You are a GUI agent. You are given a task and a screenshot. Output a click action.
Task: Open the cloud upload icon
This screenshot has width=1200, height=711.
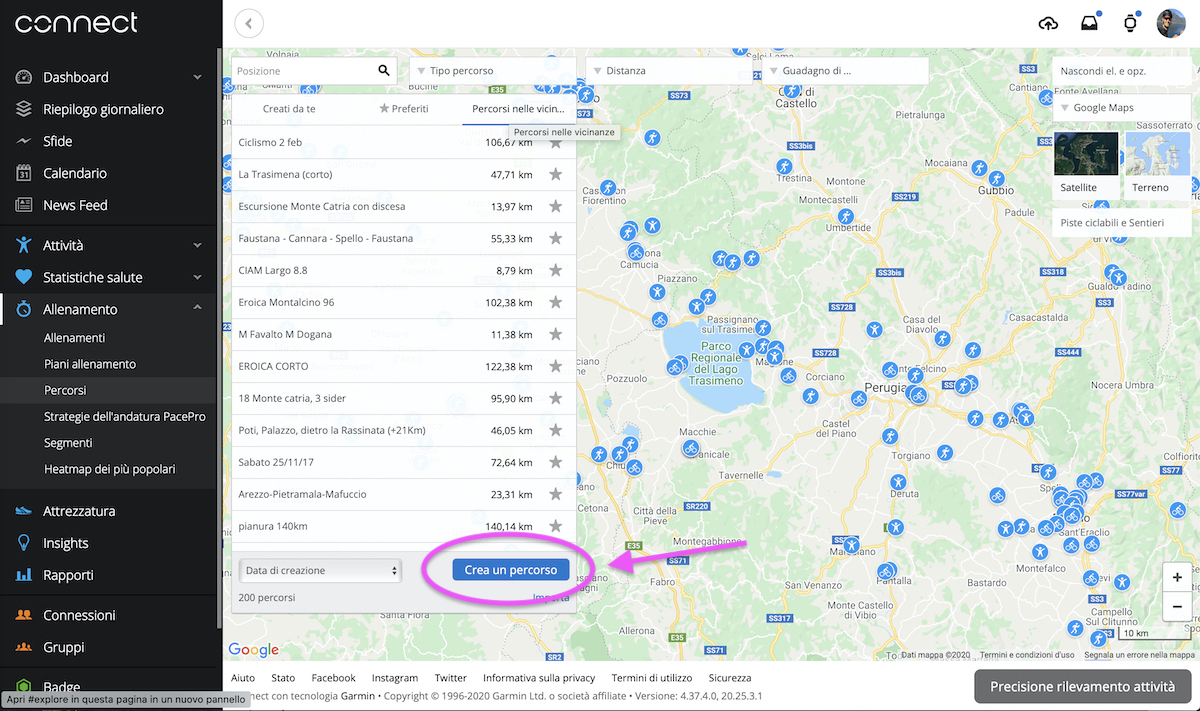(x=1048, y=22)
